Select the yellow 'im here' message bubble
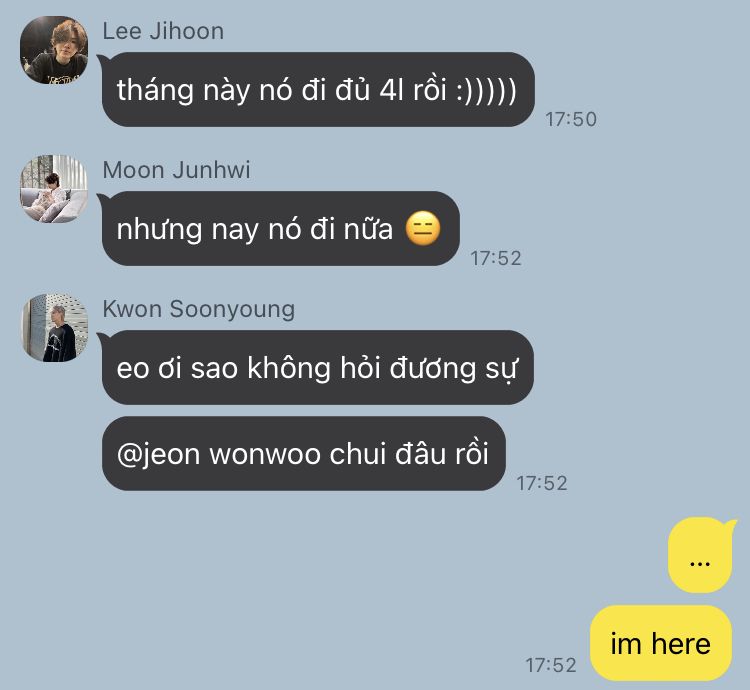Viewport: 750px width, 690px height. [x=661, y=643]
